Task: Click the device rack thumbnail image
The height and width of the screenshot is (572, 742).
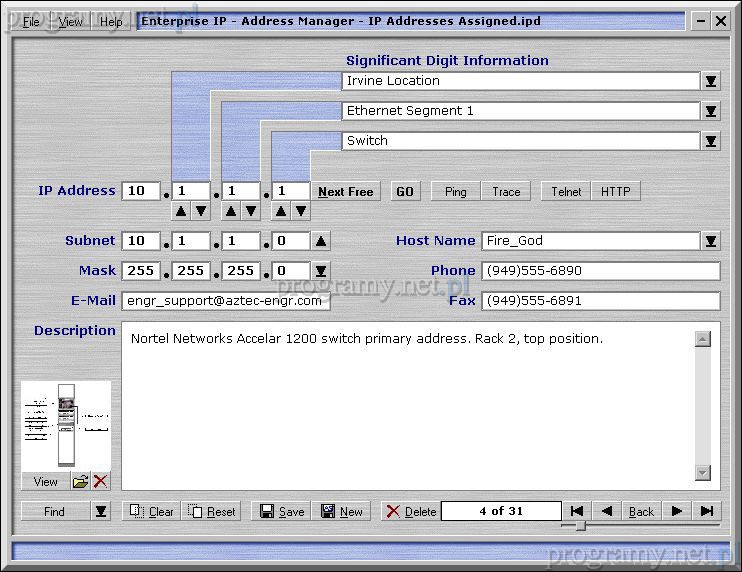Action: 66,426
